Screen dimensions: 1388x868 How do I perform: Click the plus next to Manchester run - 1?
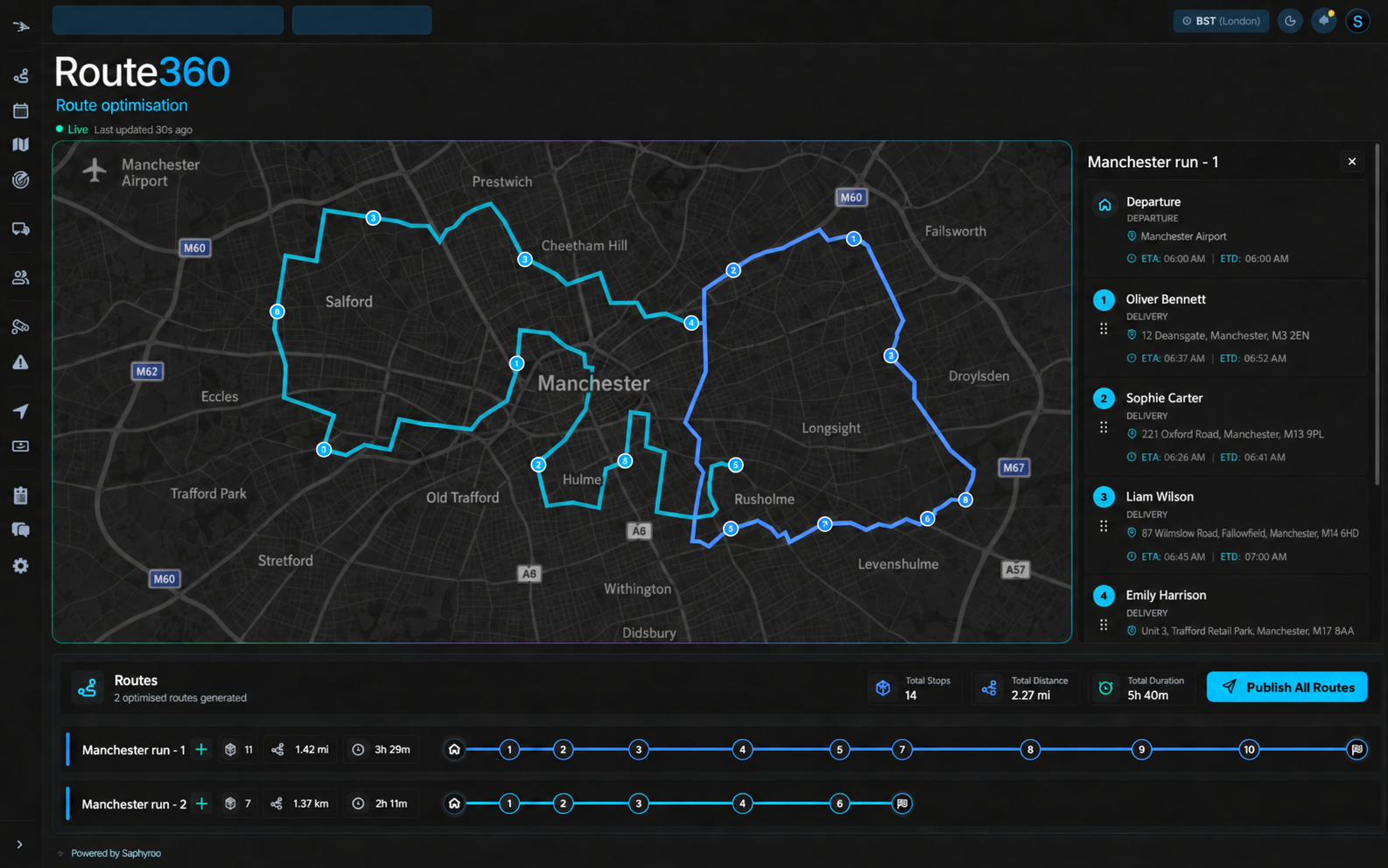[201, 750]
